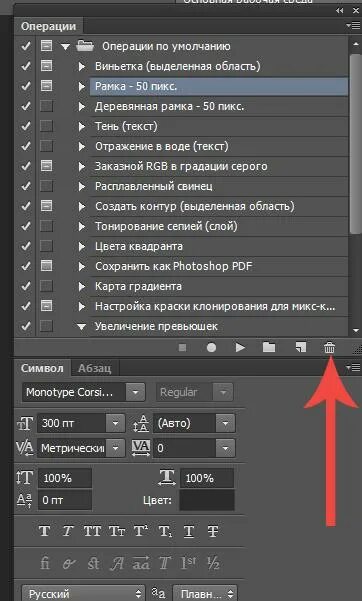Delete action with trash can icon
362x601 pixels.
click(x=329, y=347)
